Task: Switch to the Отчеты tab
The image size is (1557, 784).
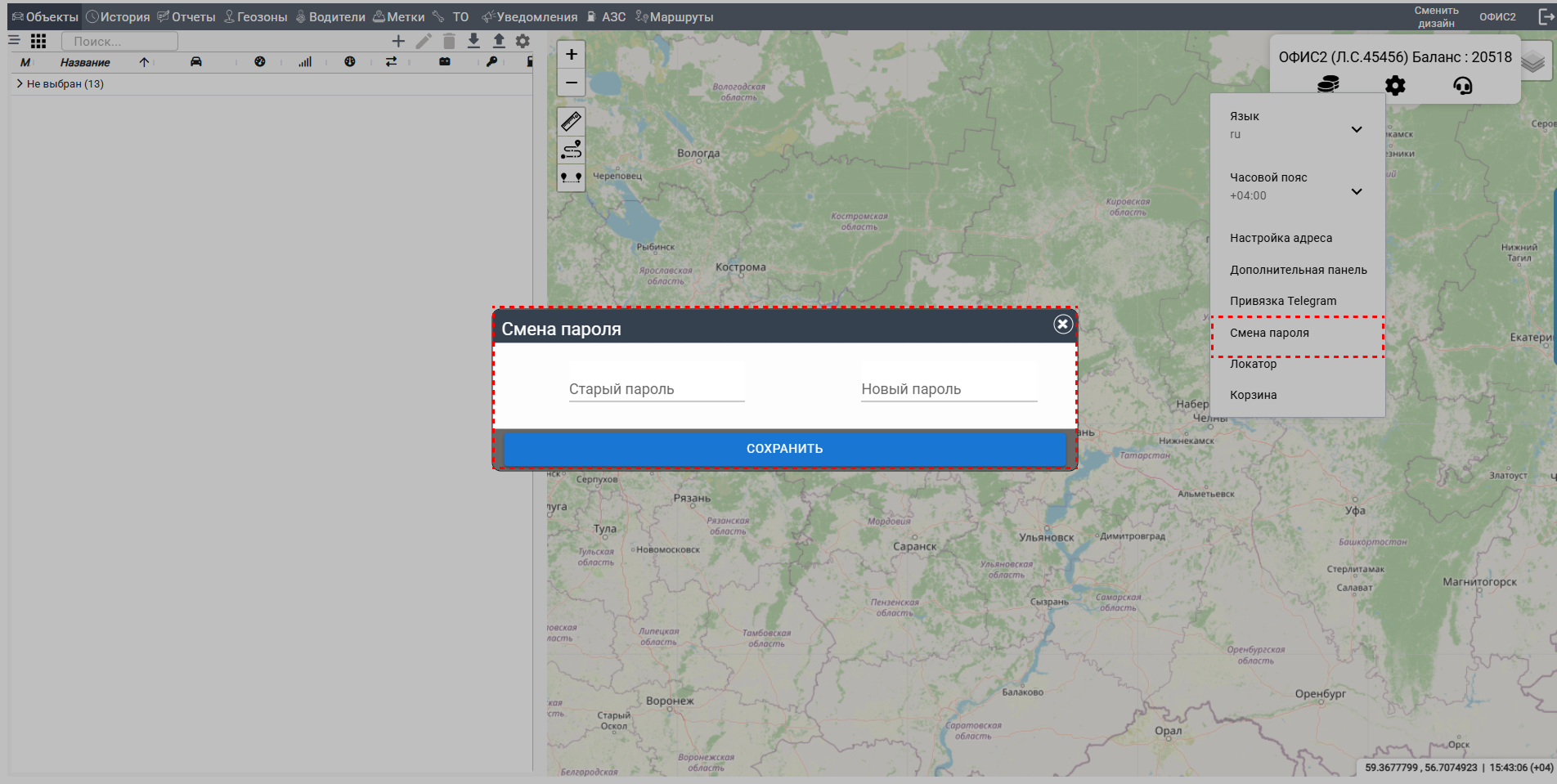Action: click(186, 17)
